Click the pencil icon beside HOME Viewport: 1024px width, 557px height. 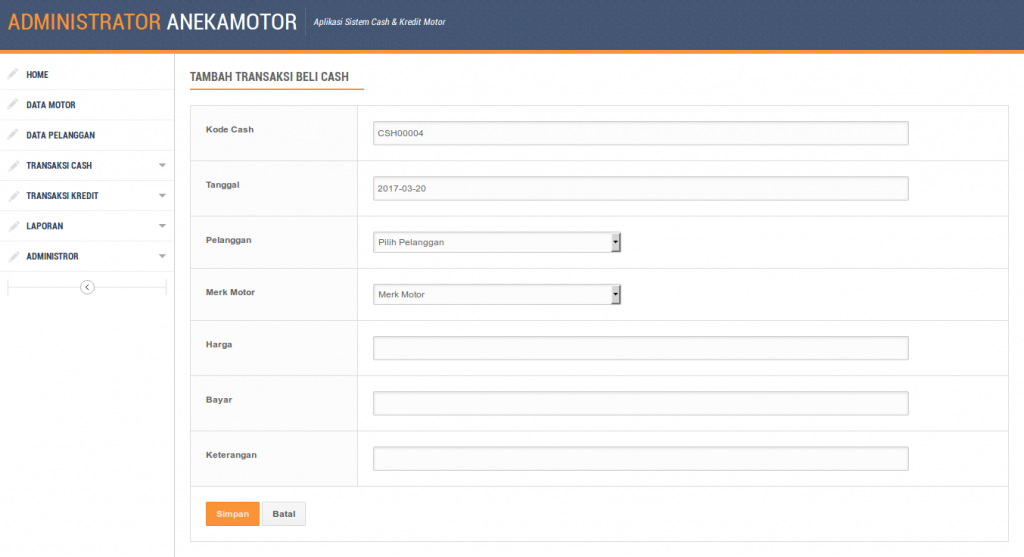coord(12,74)
